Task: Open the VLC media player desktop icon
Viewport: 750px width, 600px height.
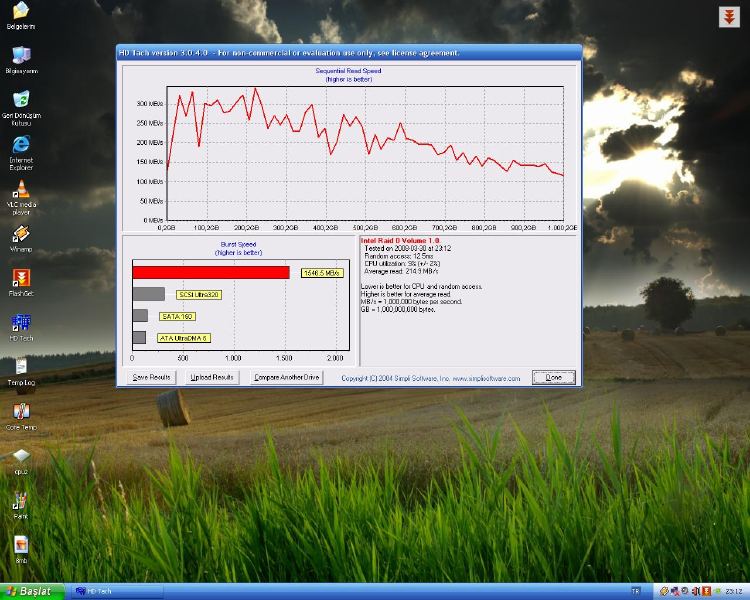Action: coord(21,188)
